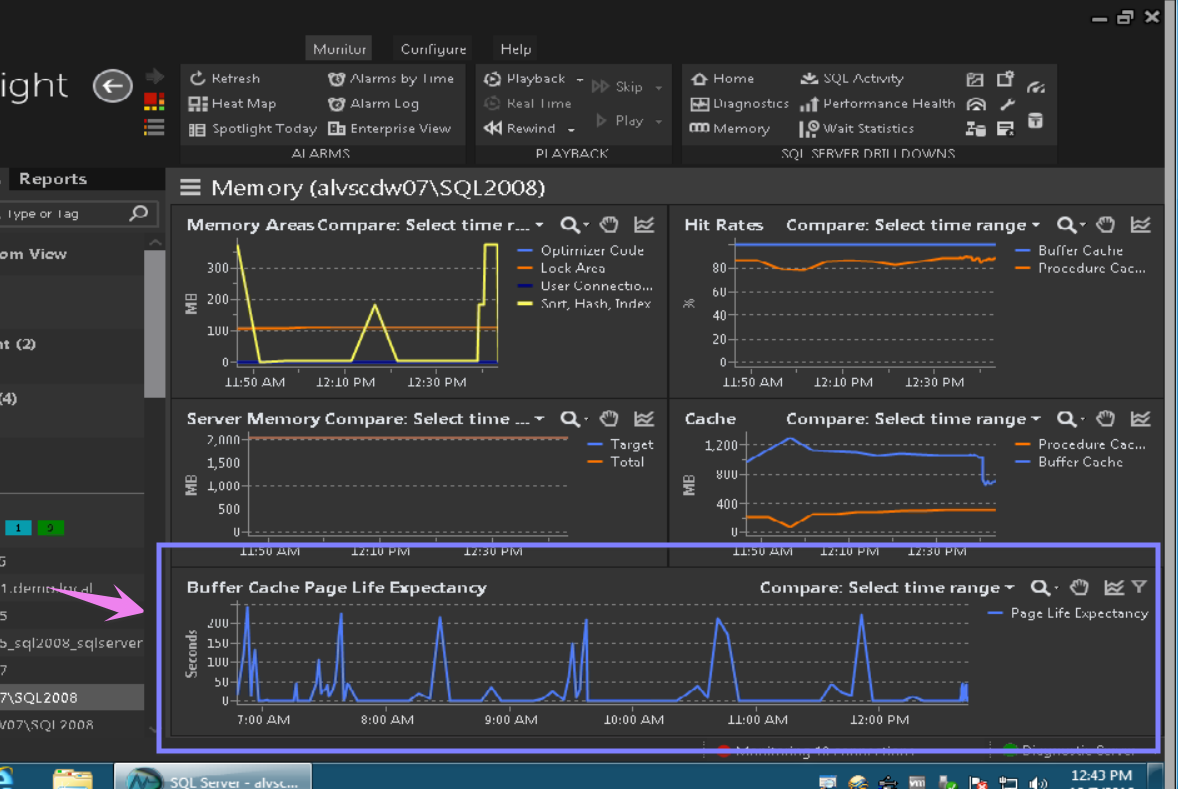Open Alarms by Time

(x=391, y=78)
